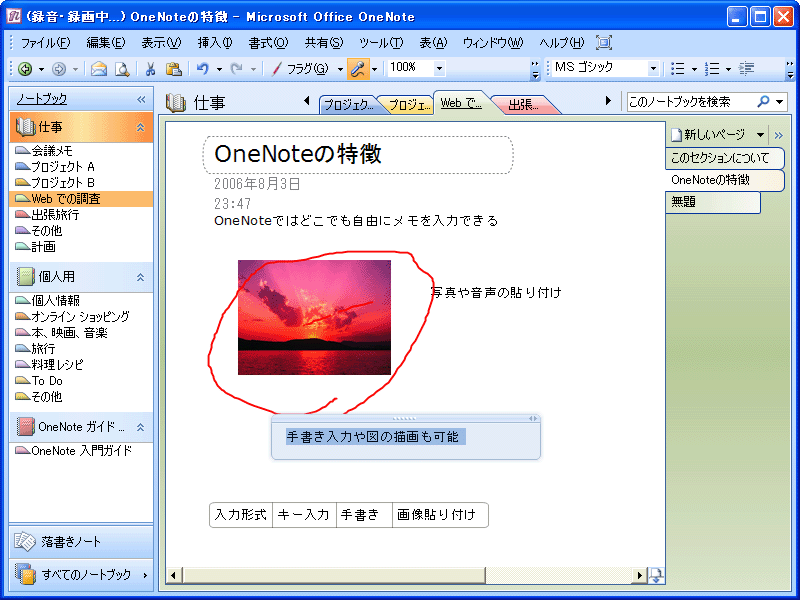Select the red pen drawing tool
800x600 pixels.
click(277, 69)
